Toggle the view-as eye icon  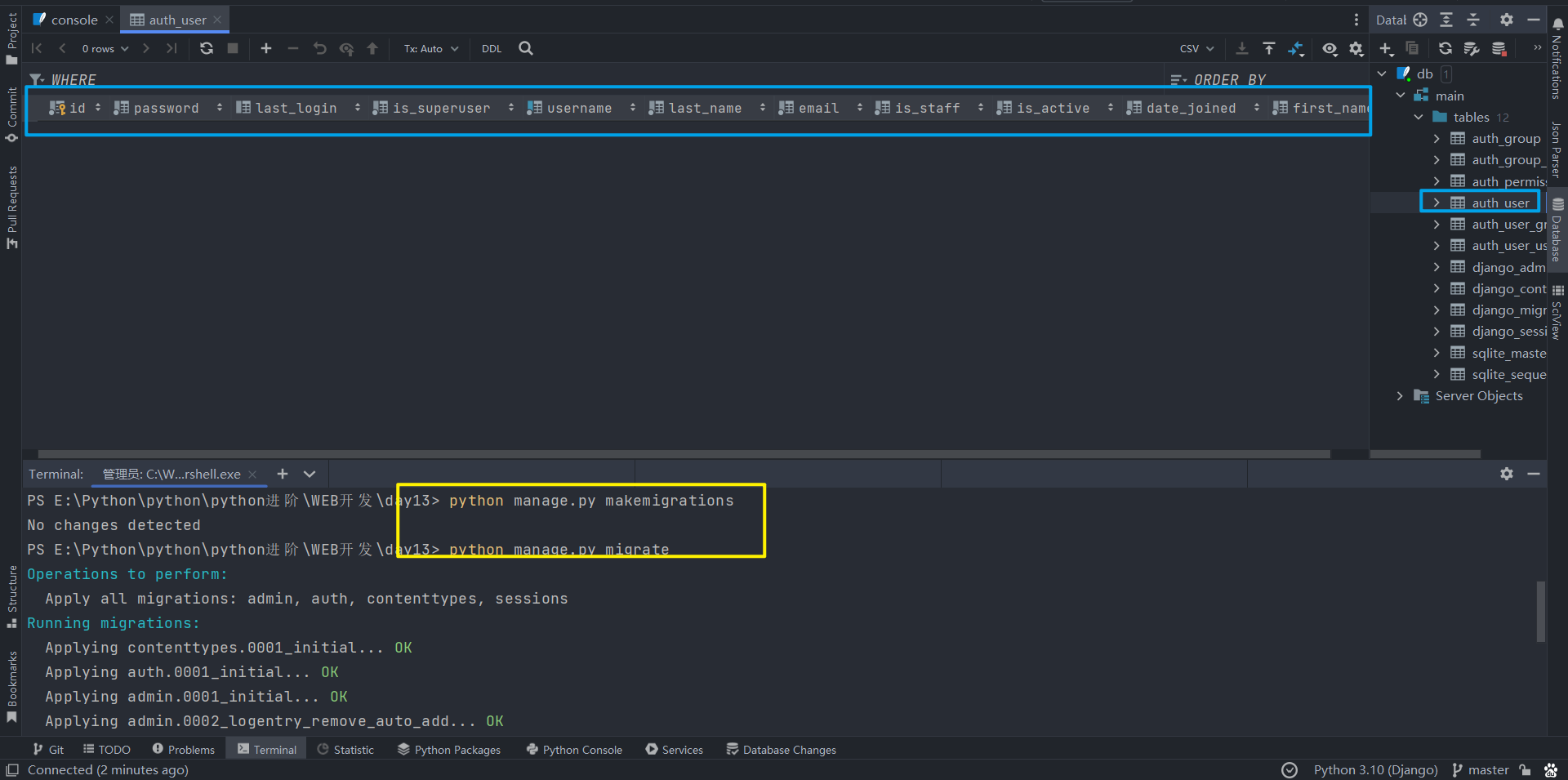coord(1330,48)
